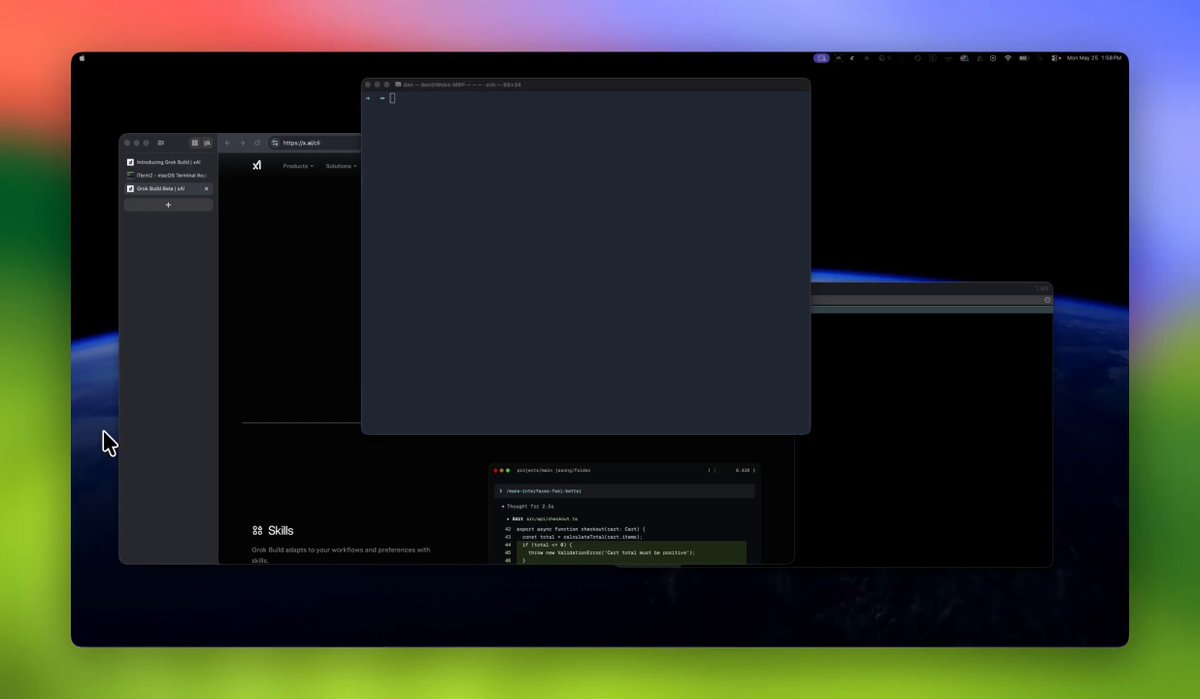
Task: Open the Wi-Fi menu bar icon
Action: click(1008, 58)
